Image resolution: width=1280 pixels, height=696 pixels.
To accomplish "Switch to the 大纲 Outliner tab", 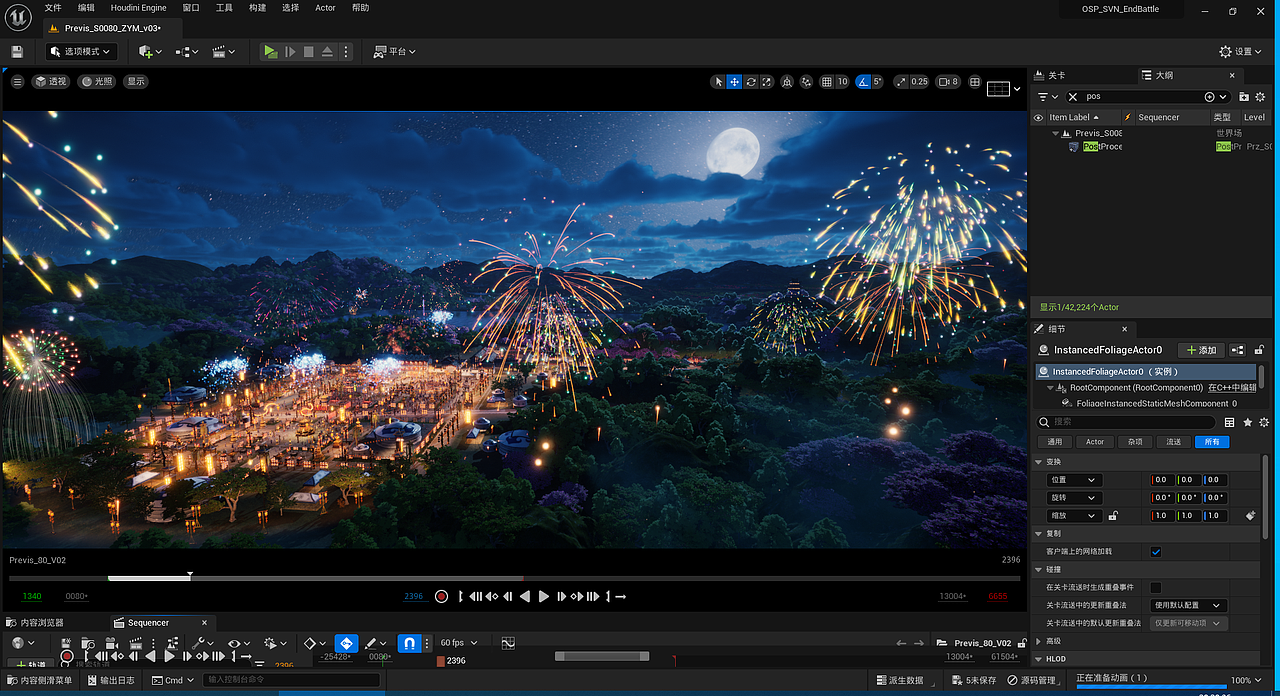I will [1164, 75].
